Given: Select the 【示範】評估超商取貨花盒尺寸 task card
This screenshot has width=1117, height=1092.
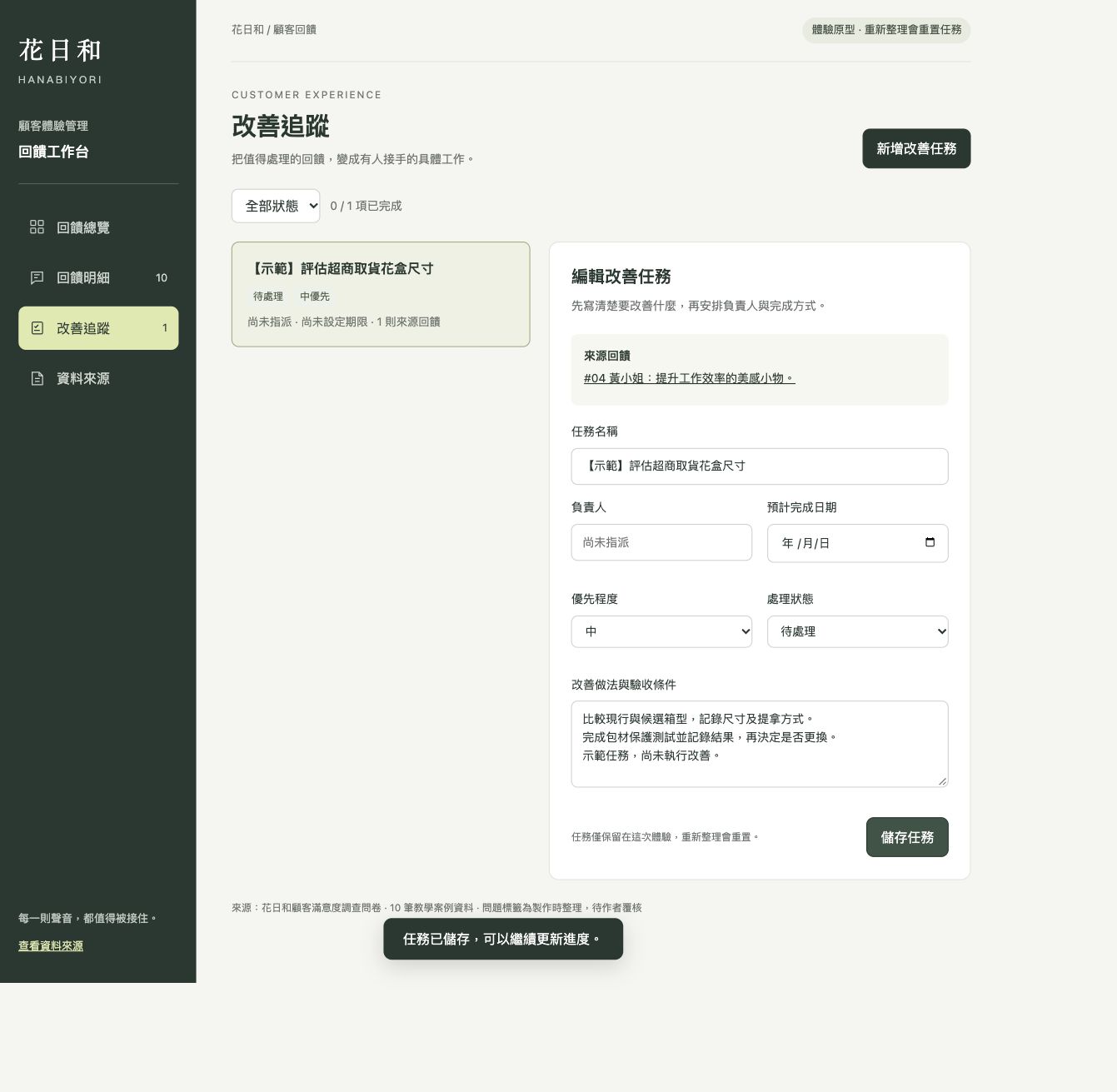Looking at the screenshot, I should pyautogui.click(x=381, y=294).
